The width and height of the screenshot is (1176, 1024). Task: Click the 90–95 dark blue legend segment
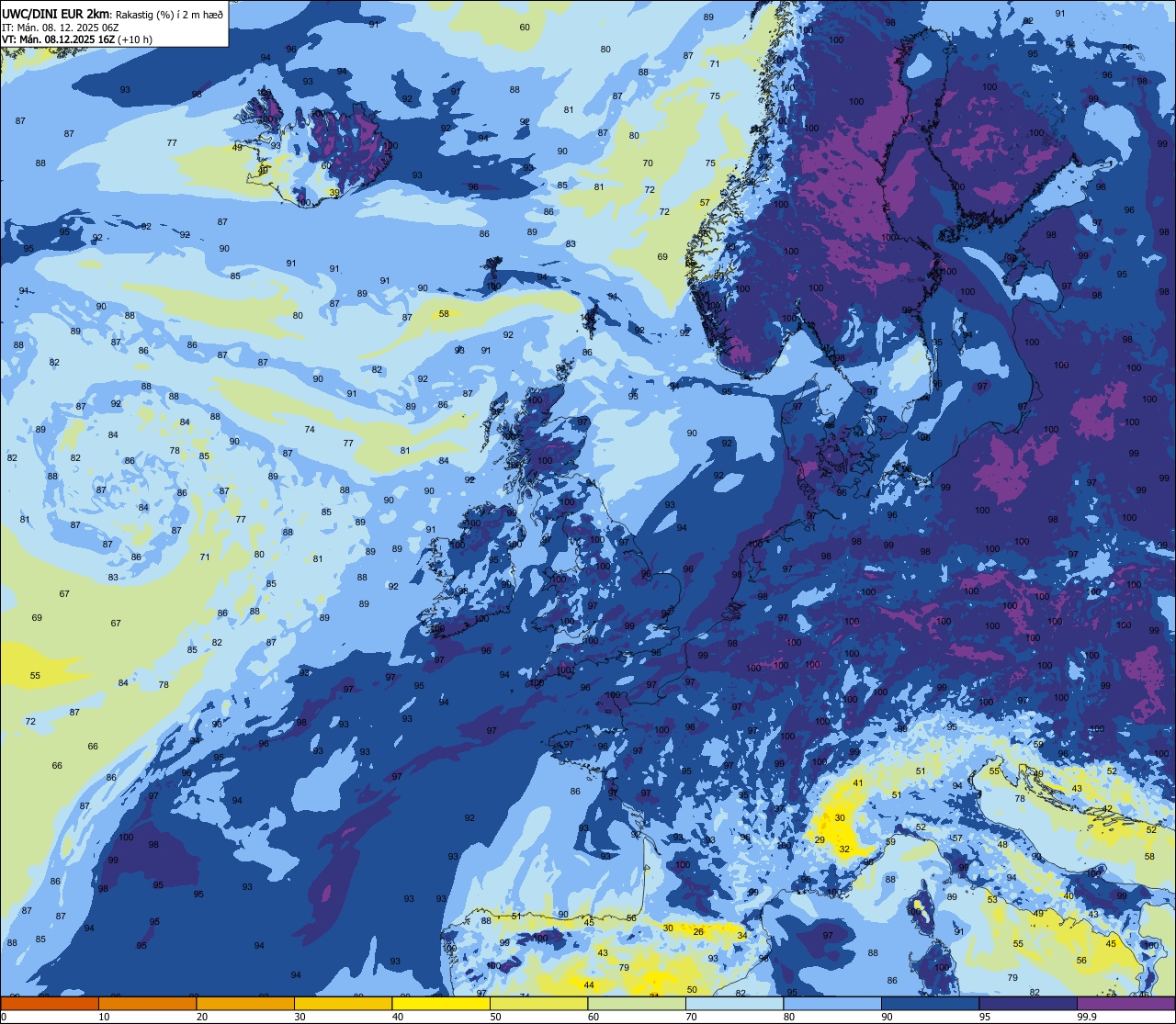point(930,1003)
